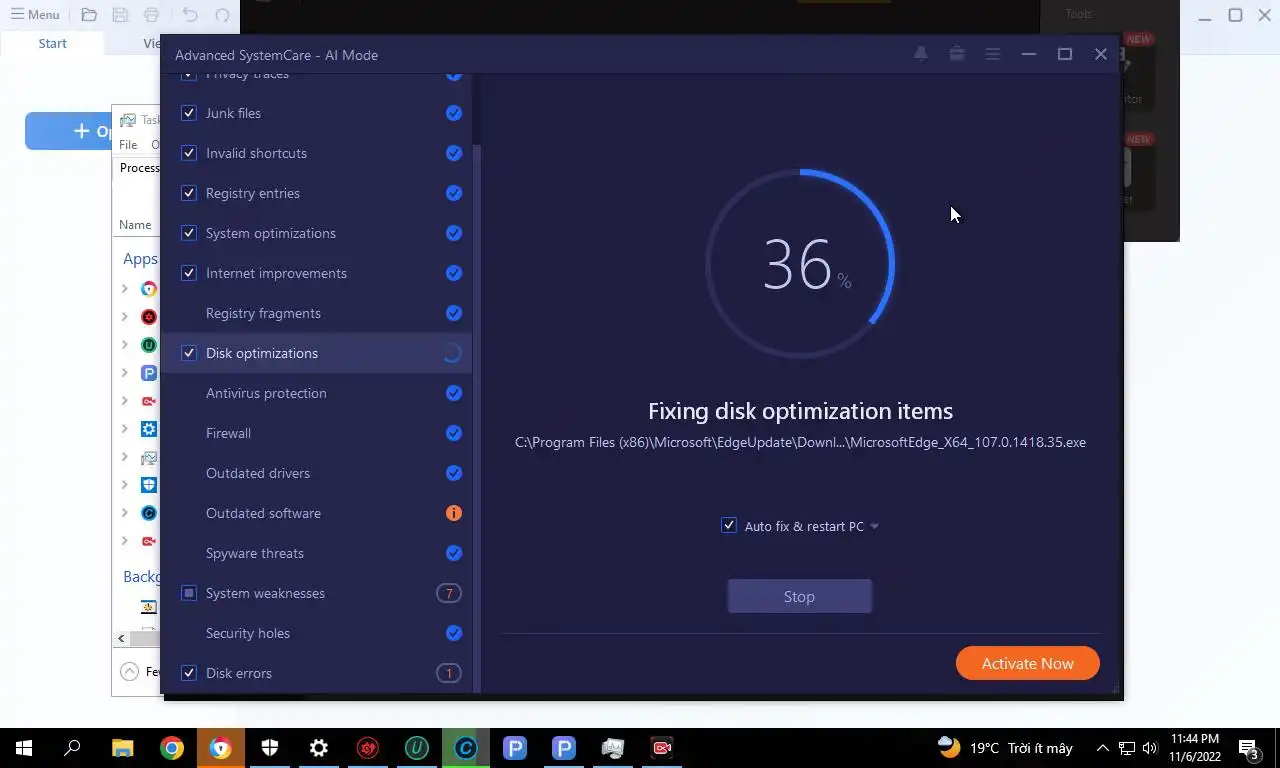Click the redo arrow in background app toolbar
The height and width of the screenshot is (768, 1280).
tap(222, 15)
